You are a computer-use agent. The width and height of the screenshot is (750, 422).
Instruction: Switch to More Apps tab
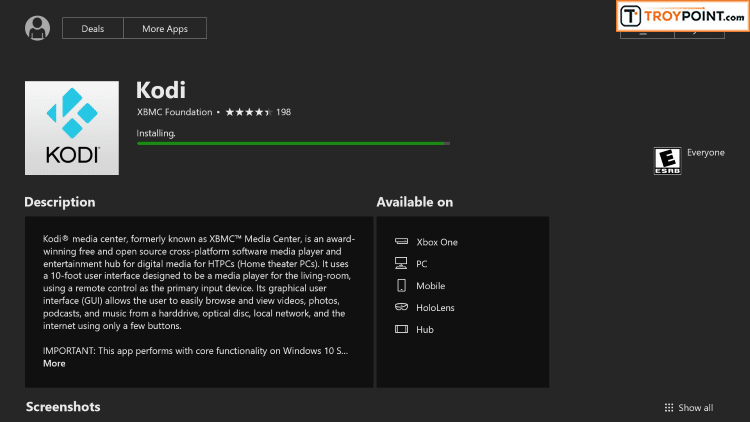pyautogui.click(x=165, y=28)
